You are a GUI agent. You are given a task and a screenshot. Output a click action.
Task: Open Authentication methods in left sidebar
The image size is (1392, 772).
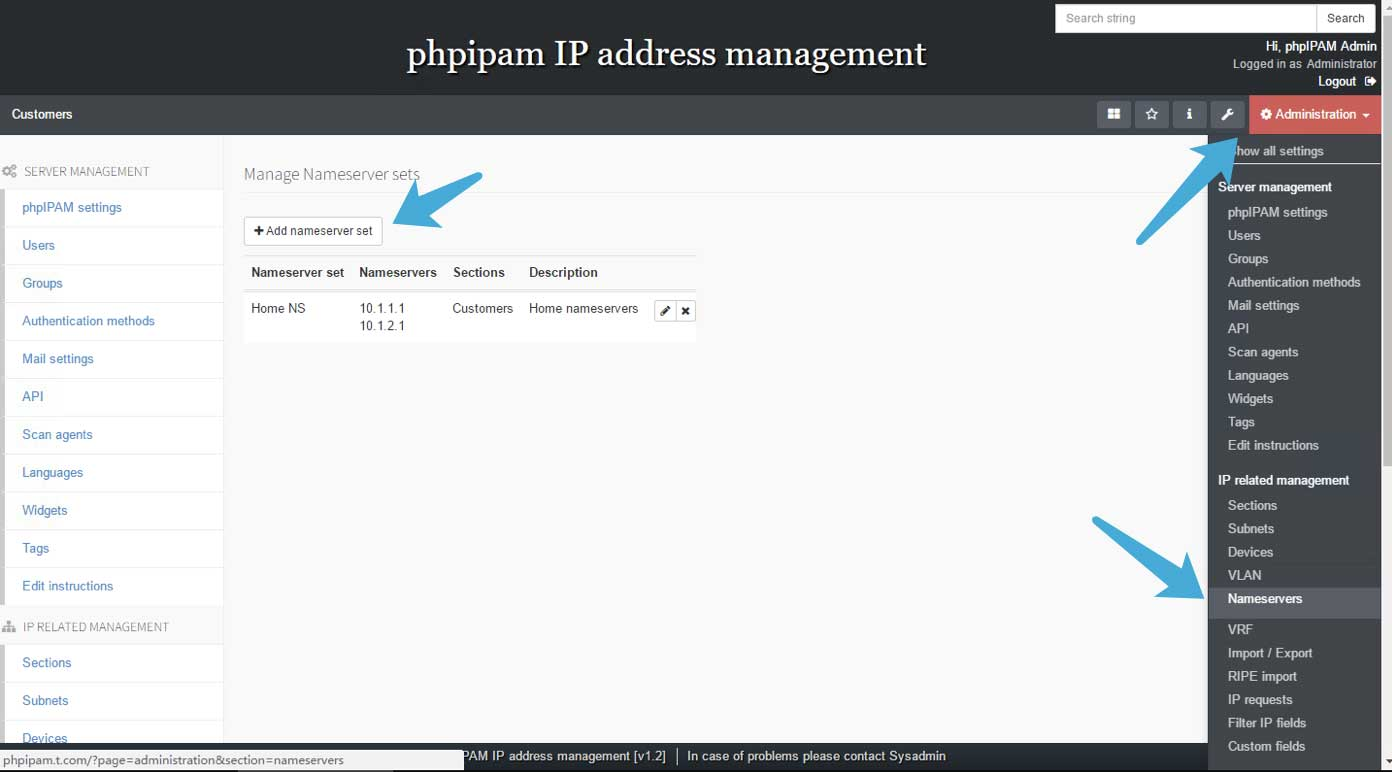coord(88,321)
